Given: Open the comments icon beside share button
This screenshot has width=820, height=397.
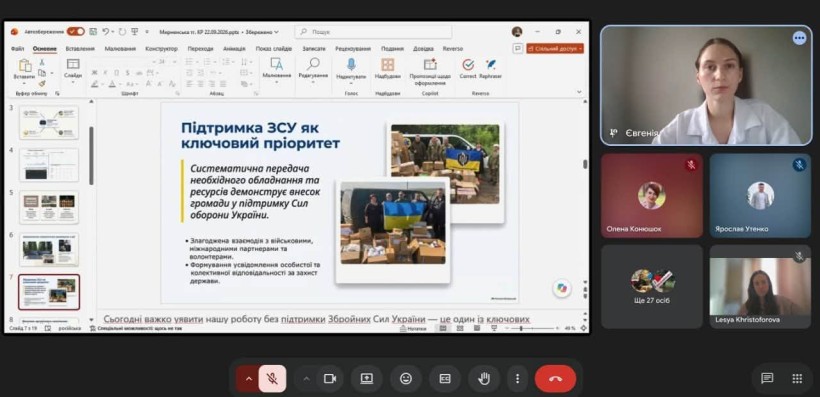Looking at the screenshot, I should [x=518, y=48].
